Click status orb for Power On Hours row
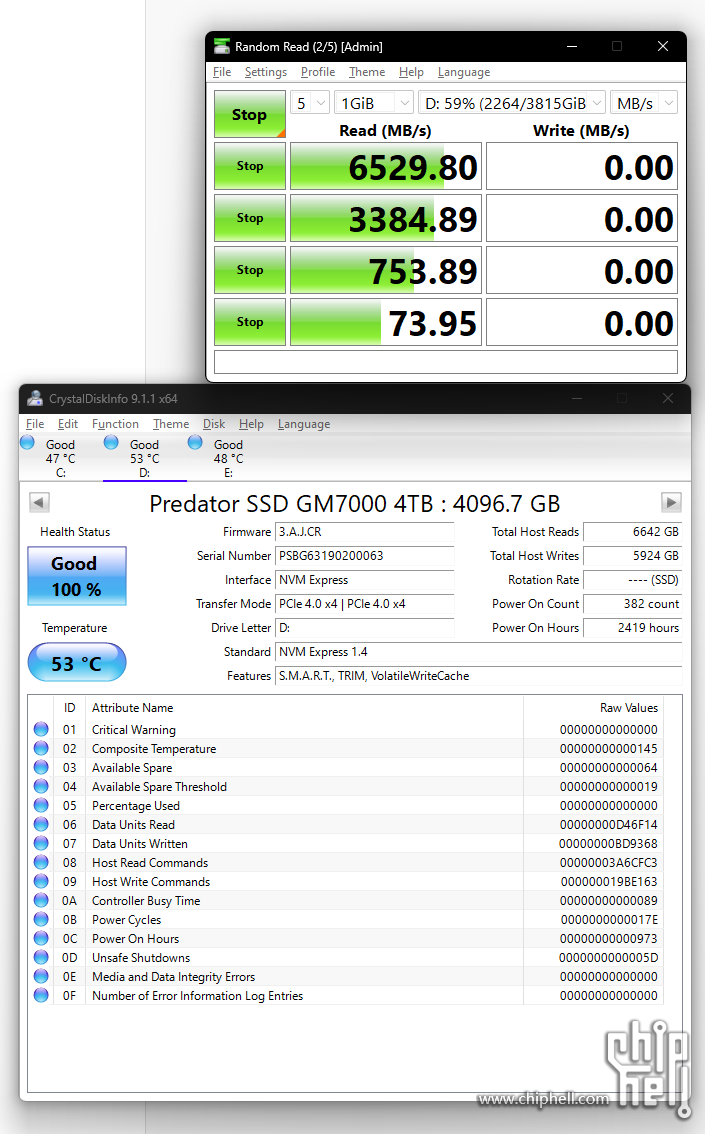The width and height of the screenshot is (705, 1134). click(41, 938)
